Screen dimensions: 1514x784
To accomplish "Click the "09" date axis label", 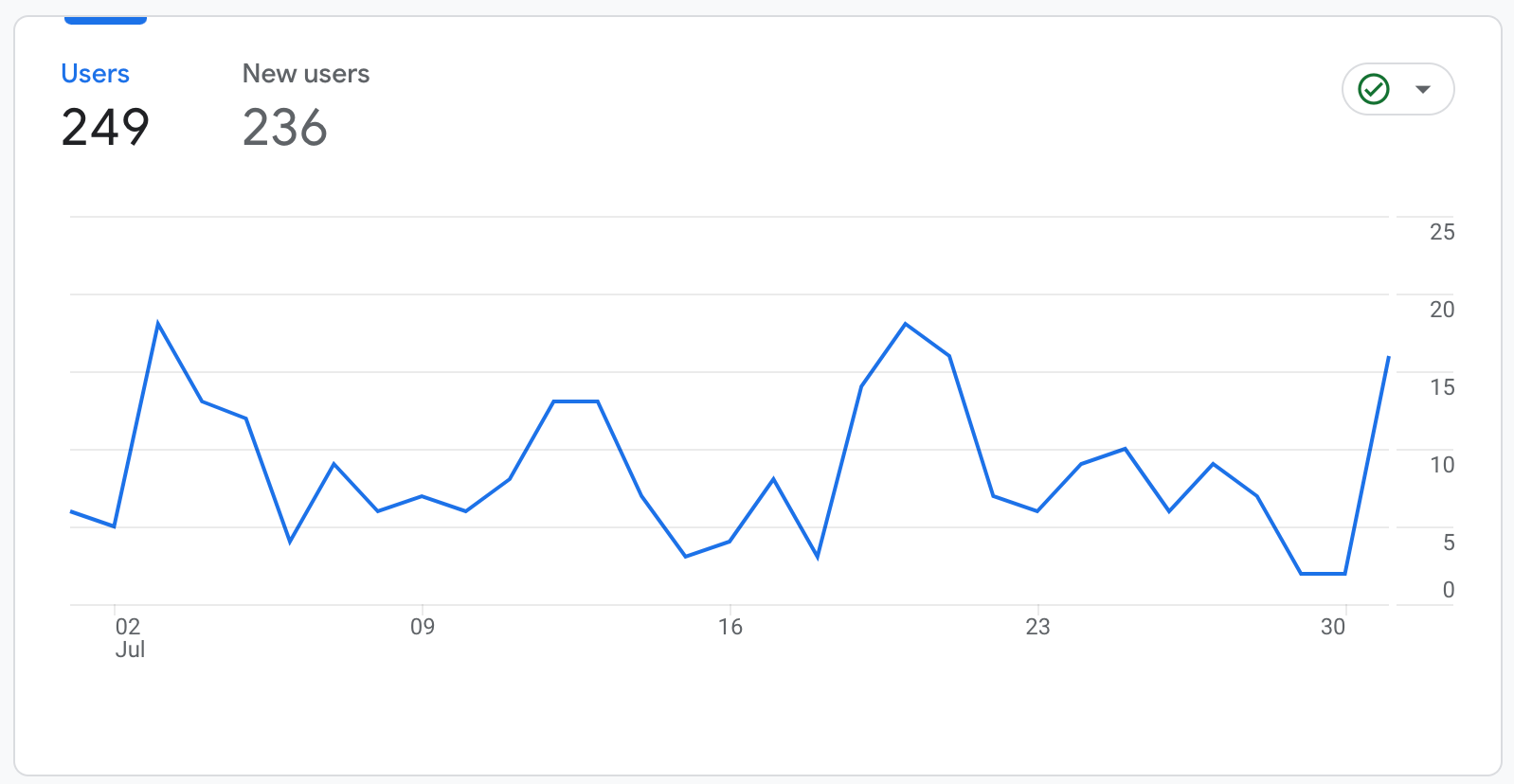I will point(423,627).
